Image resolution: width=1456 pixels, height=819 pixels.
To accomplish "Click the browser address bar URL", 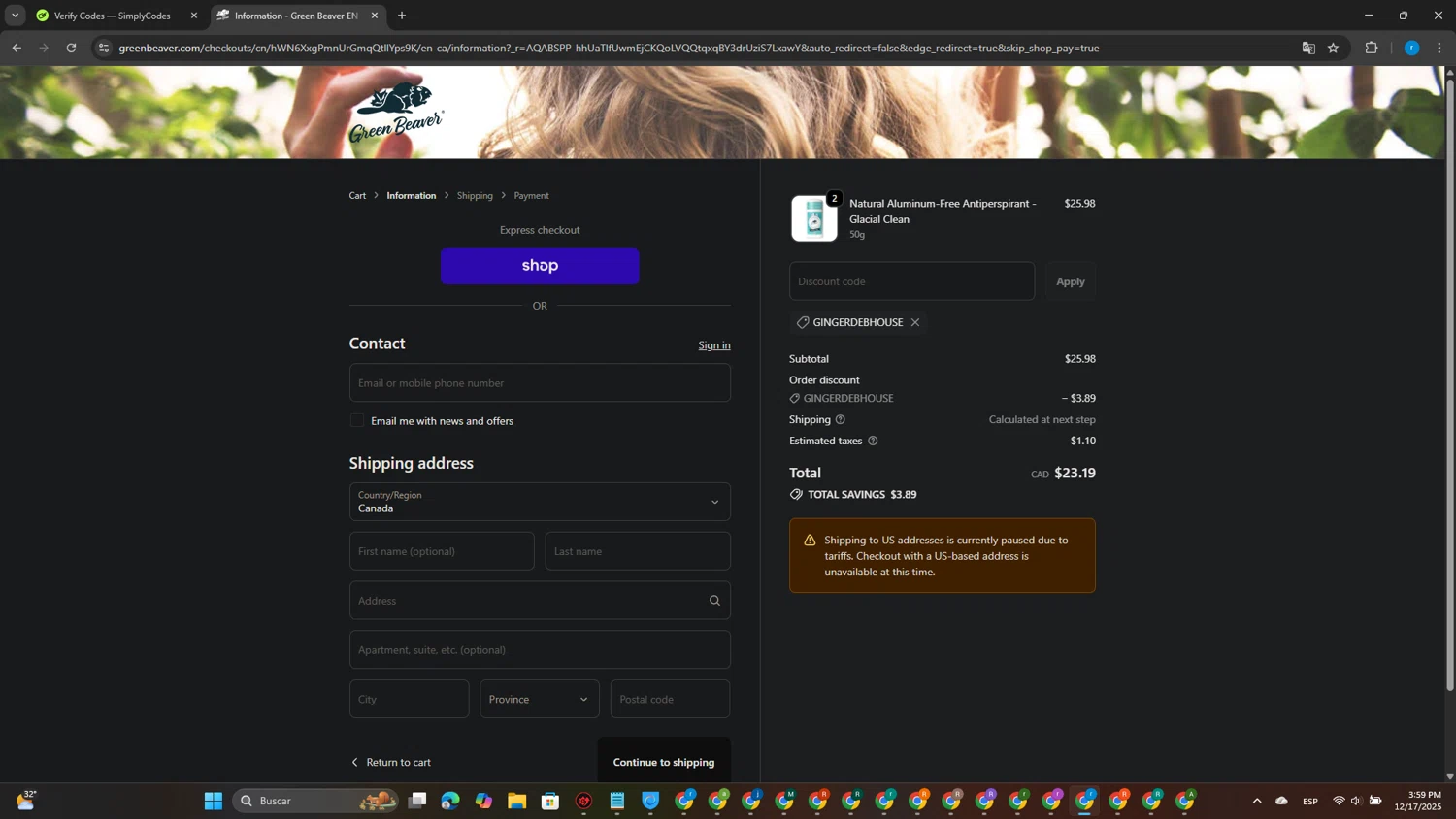I will 609,48.
